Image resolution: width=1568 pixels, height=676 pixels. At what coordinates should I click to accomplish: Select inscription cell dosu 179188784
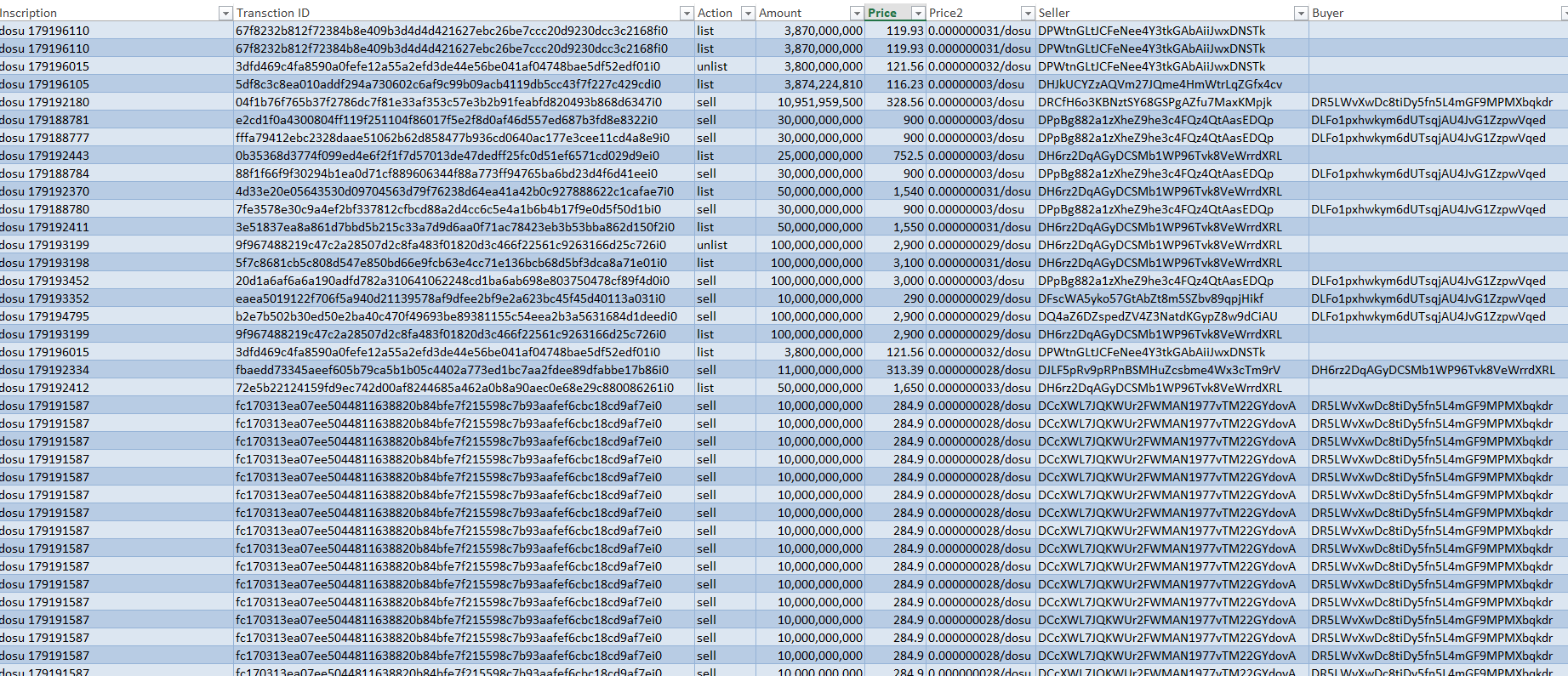pyautogui.click(x=117, y=173)
